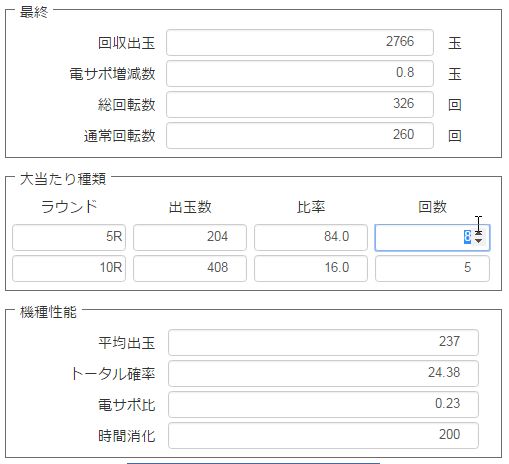Decrease the 5R 回数 with the spinner down arrow

click(x=479, y=241)
